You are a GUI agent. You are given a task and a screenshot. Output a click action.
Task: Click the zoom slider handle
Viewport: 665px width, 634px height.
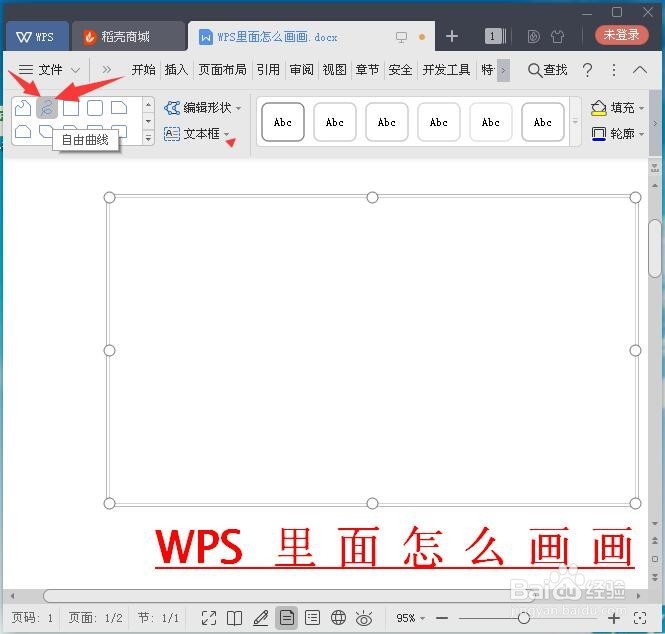[524, 618]
